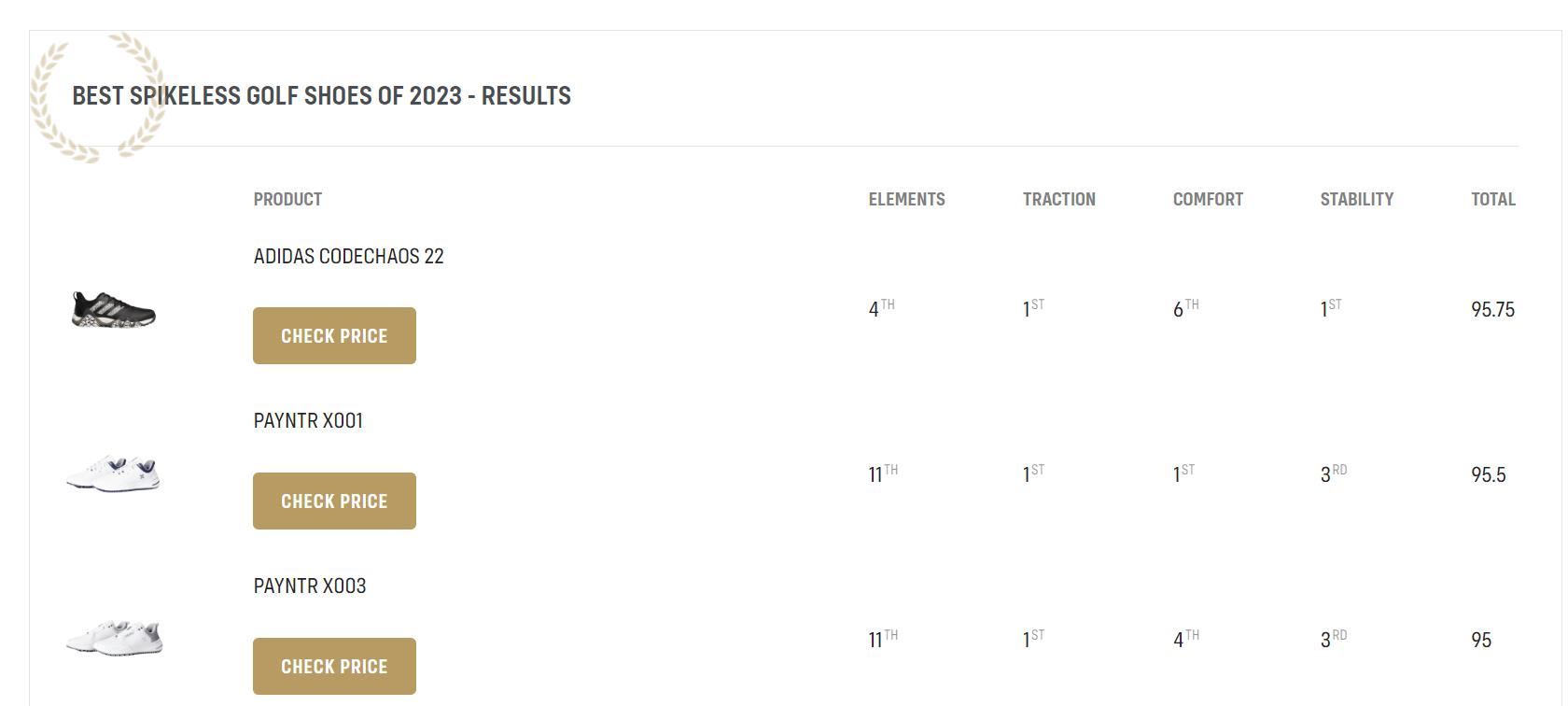
Task: Check price for Adidas Codechaos 22
Action: point(334,336)
